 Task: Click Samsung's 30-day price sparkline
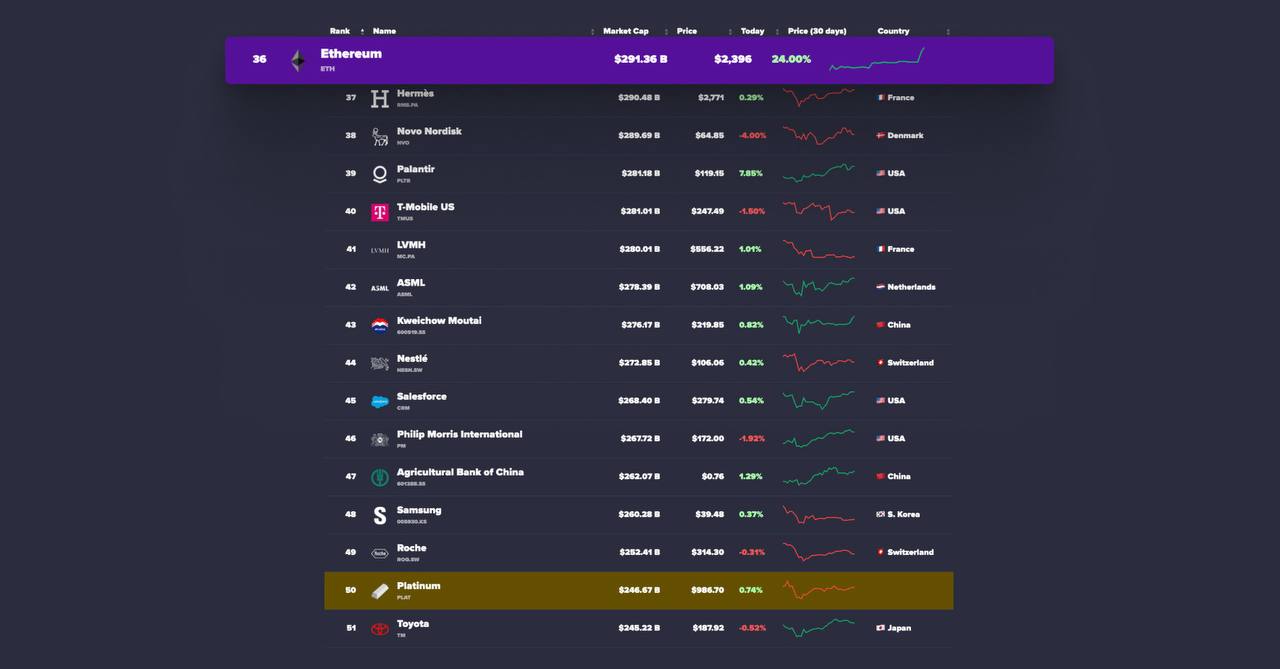[819, 514]
